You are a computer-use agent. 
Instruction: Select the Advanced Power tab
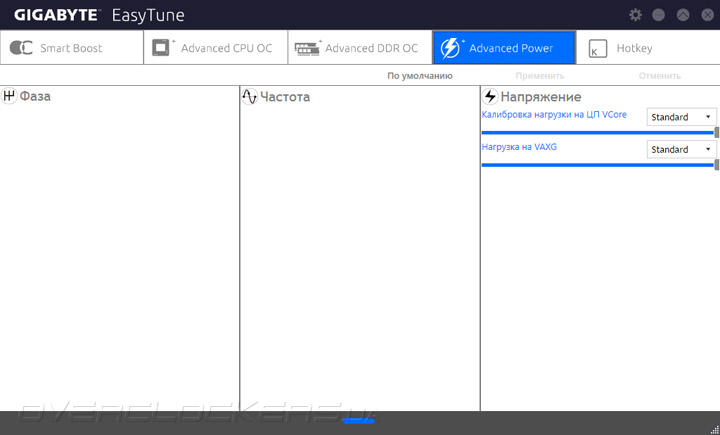(504, 48)
